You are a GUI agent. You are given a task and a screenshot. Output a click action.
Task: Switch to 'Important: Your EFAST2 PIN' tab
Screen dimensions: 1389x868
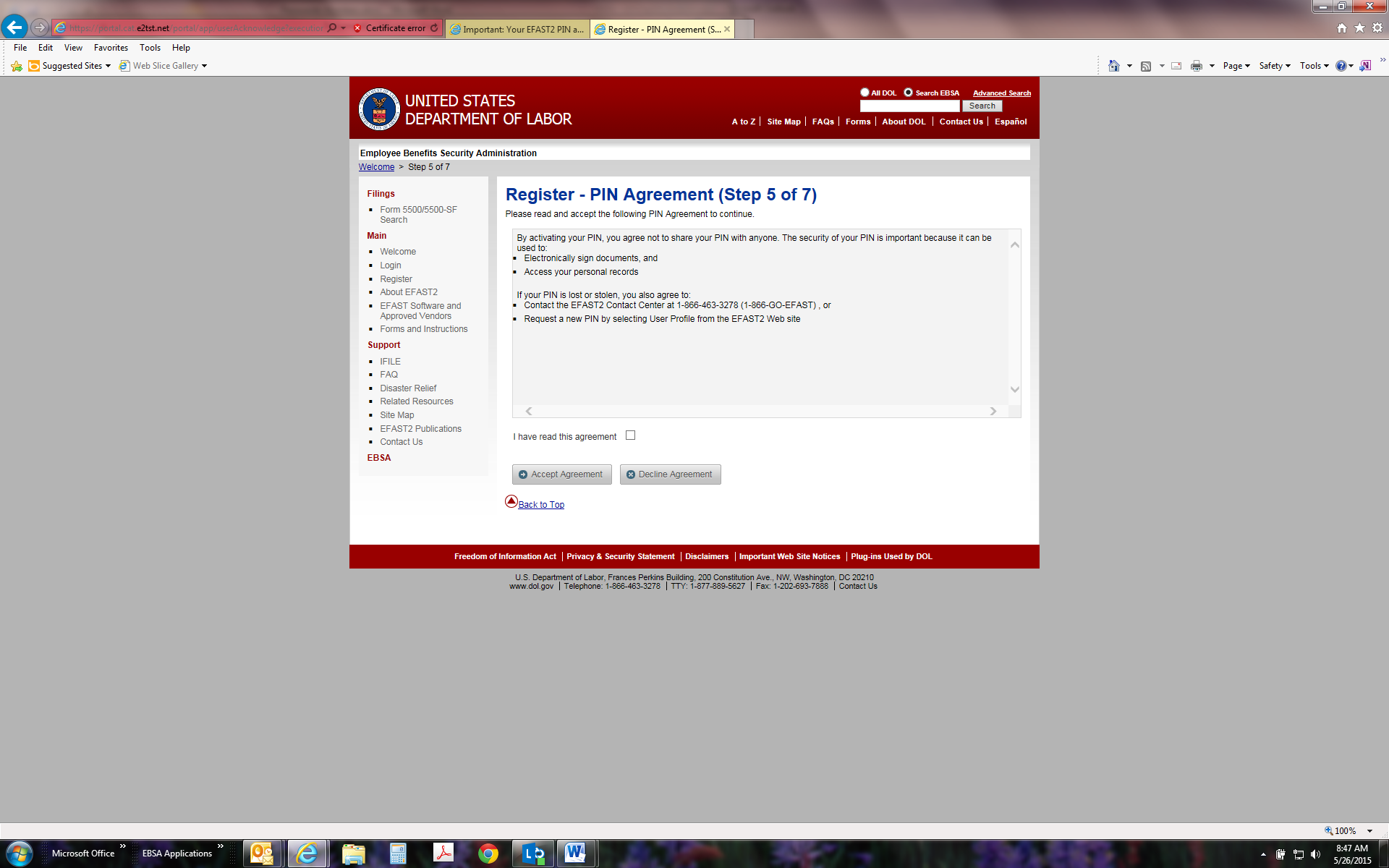tap(518, 29)
